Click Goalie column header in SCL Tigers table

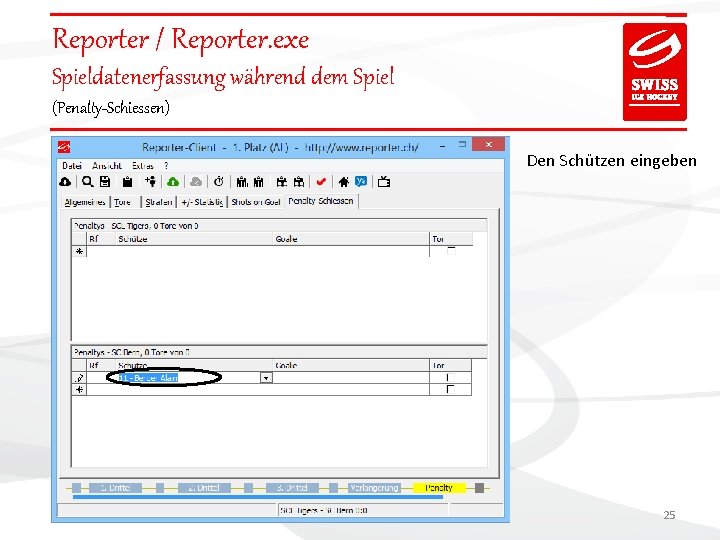351,239
